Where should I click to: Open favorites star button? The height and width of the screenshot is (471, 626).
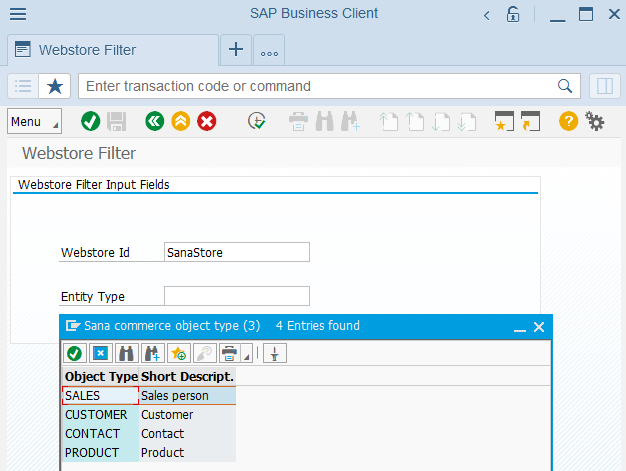coord(55,86)
